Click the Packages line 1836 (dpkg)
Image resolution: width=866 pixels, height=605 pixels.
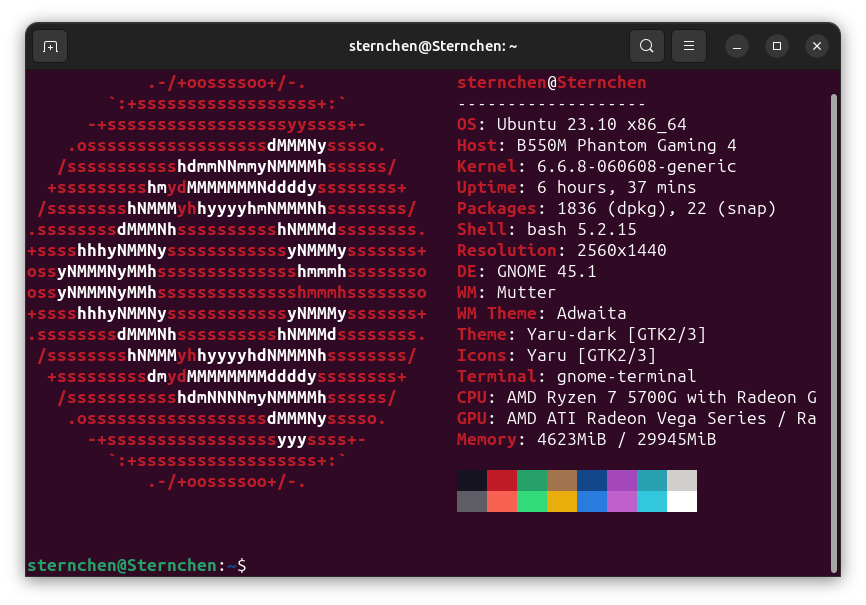pyautogui.click(x=616, y=208)
